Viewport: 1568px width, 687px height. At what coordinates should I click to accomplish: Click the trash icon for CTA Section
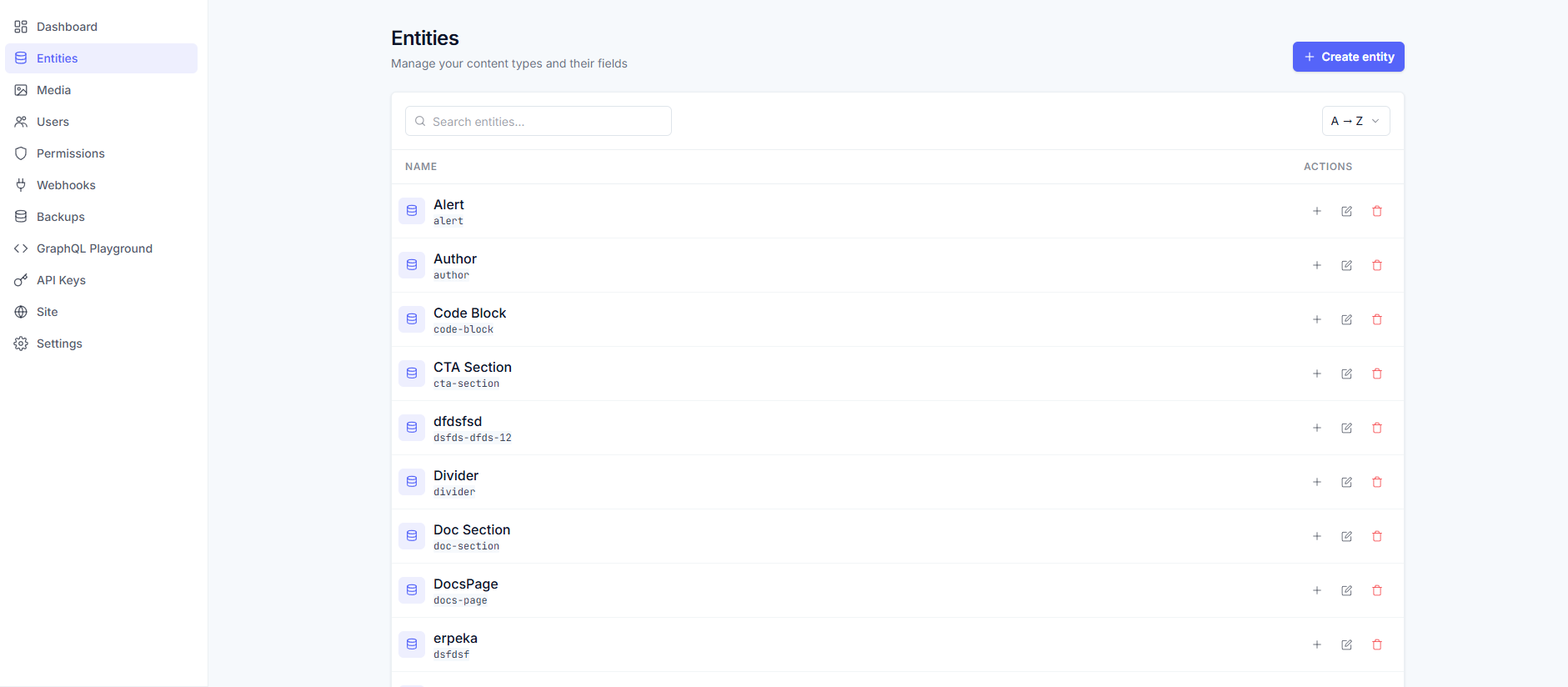[x=1377, y=374]
